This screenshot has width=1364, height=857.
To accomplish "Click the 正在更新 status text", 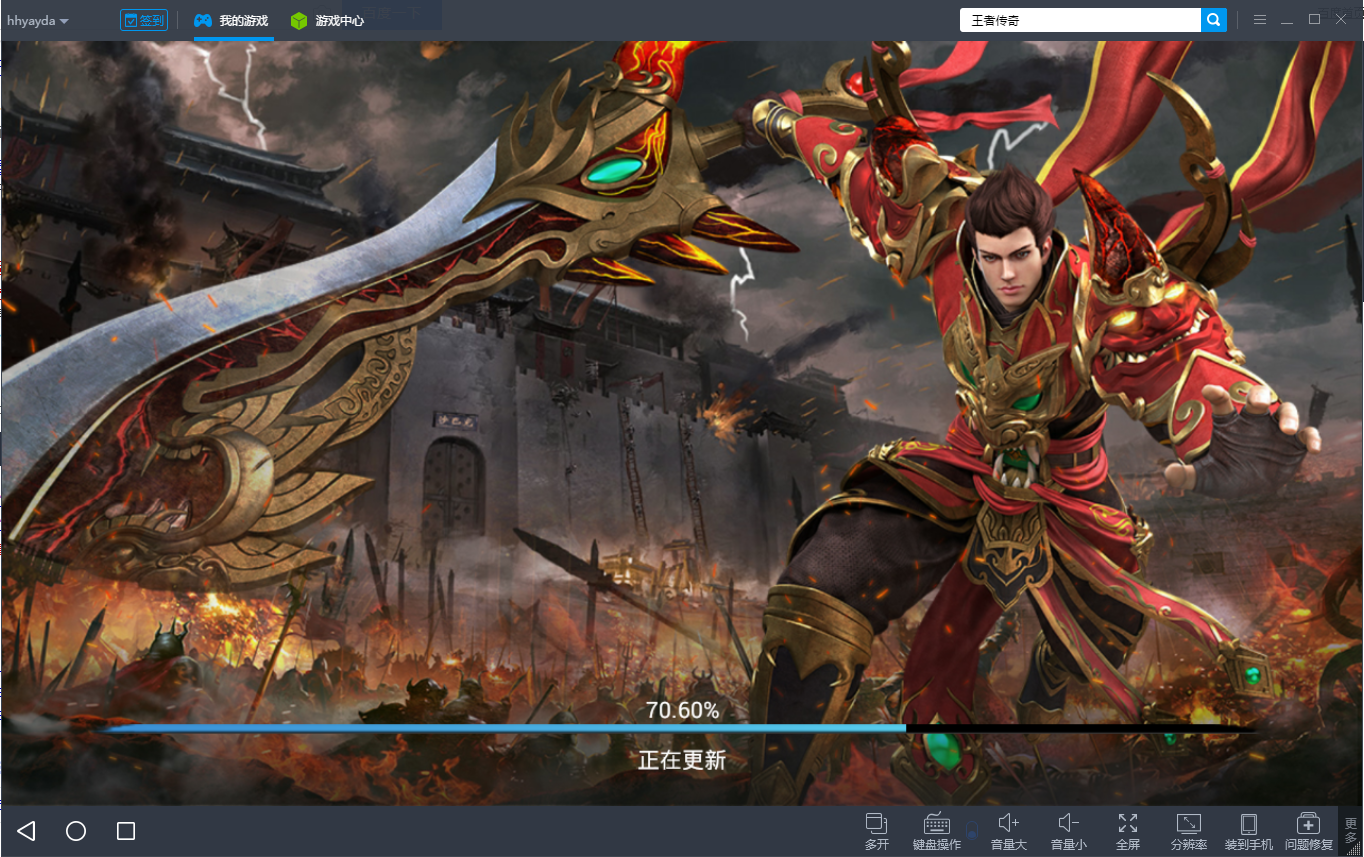I will (x=682, y=760).
